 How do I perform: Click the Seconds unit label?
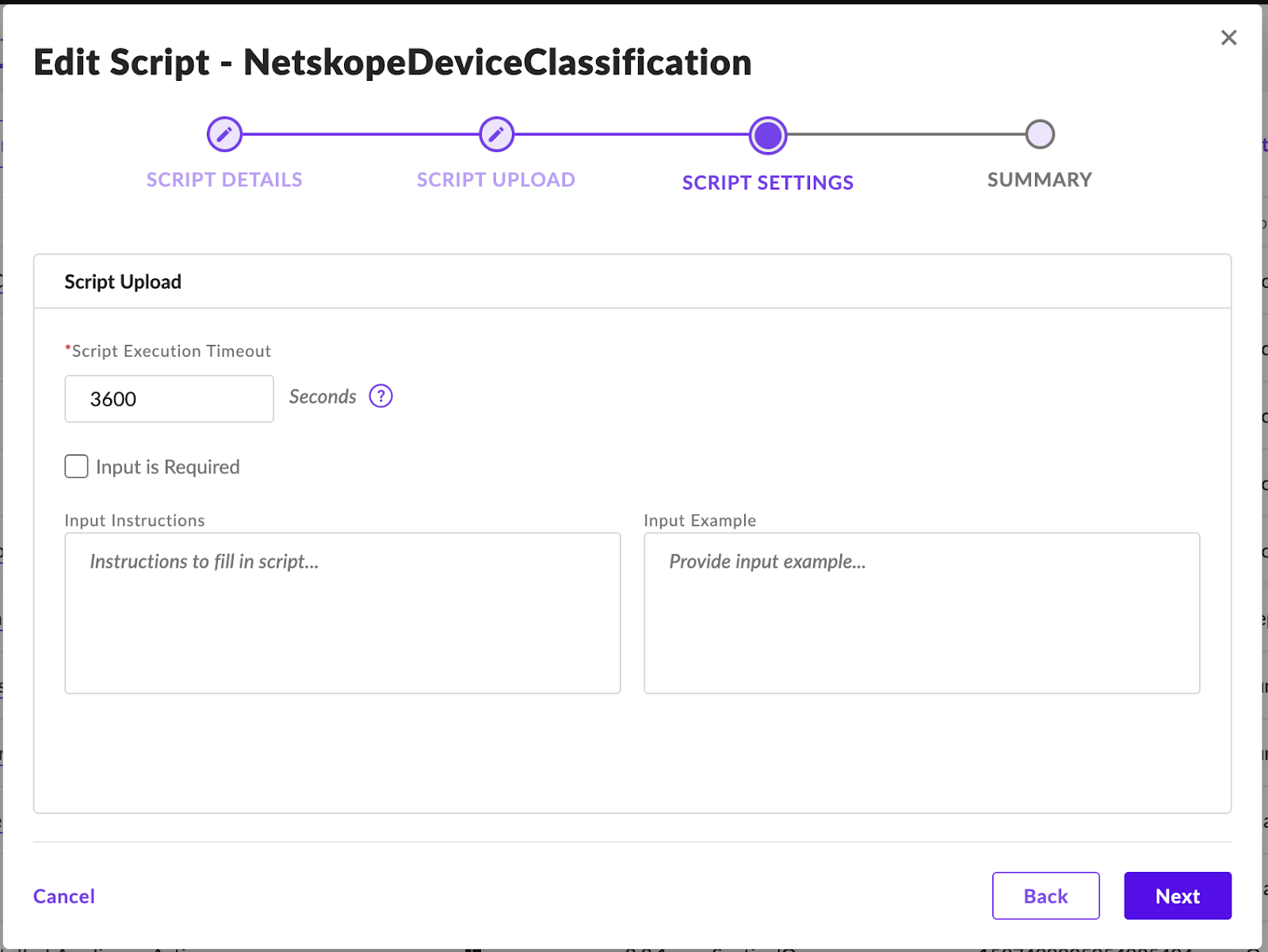pyautogui.click(x=323, y=396)
